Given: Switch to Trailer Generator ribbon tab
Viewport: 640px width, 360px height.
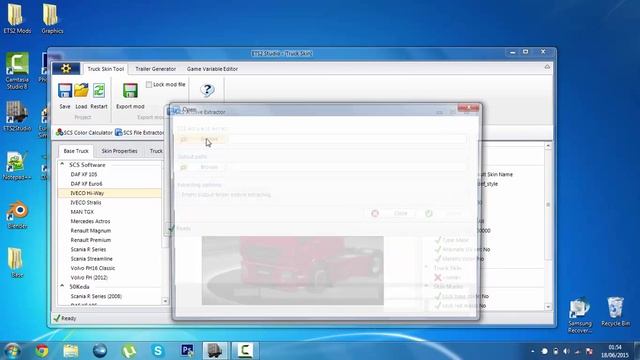Looking at the screenshot, I should coord(156,69).
